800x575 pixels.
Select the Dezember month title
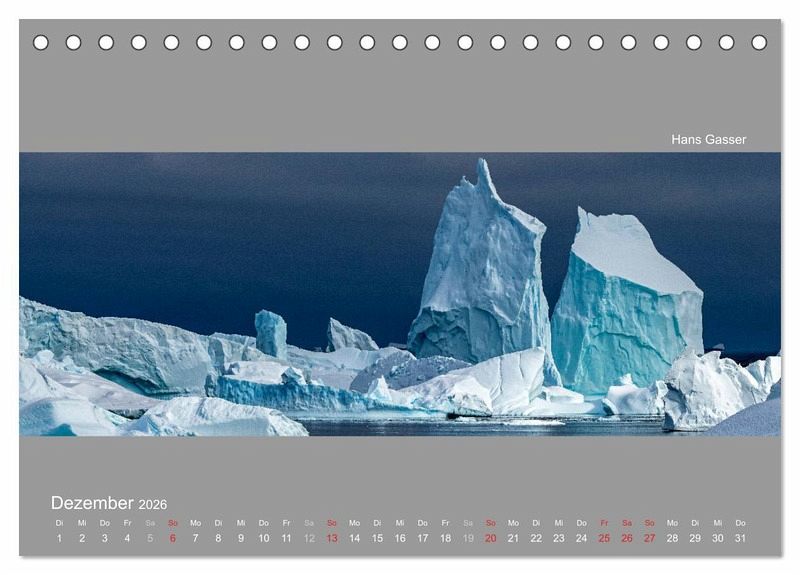pos(92,503)
